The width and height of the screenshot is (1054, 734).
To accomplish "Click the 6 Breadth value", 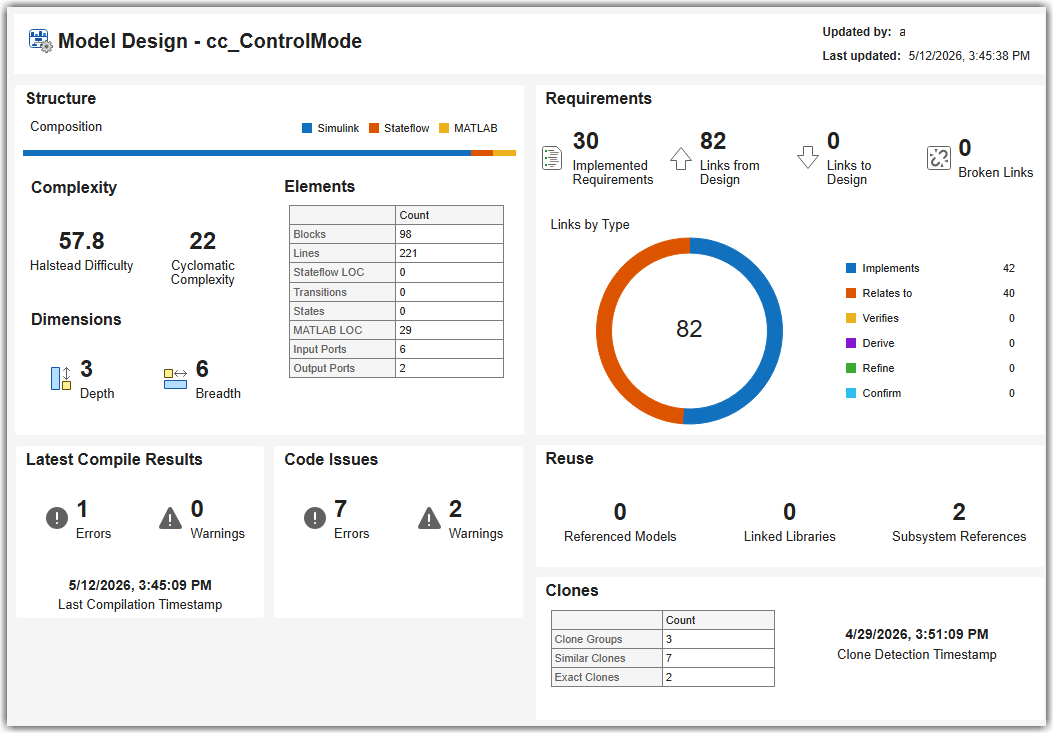I will coord(202,368).
